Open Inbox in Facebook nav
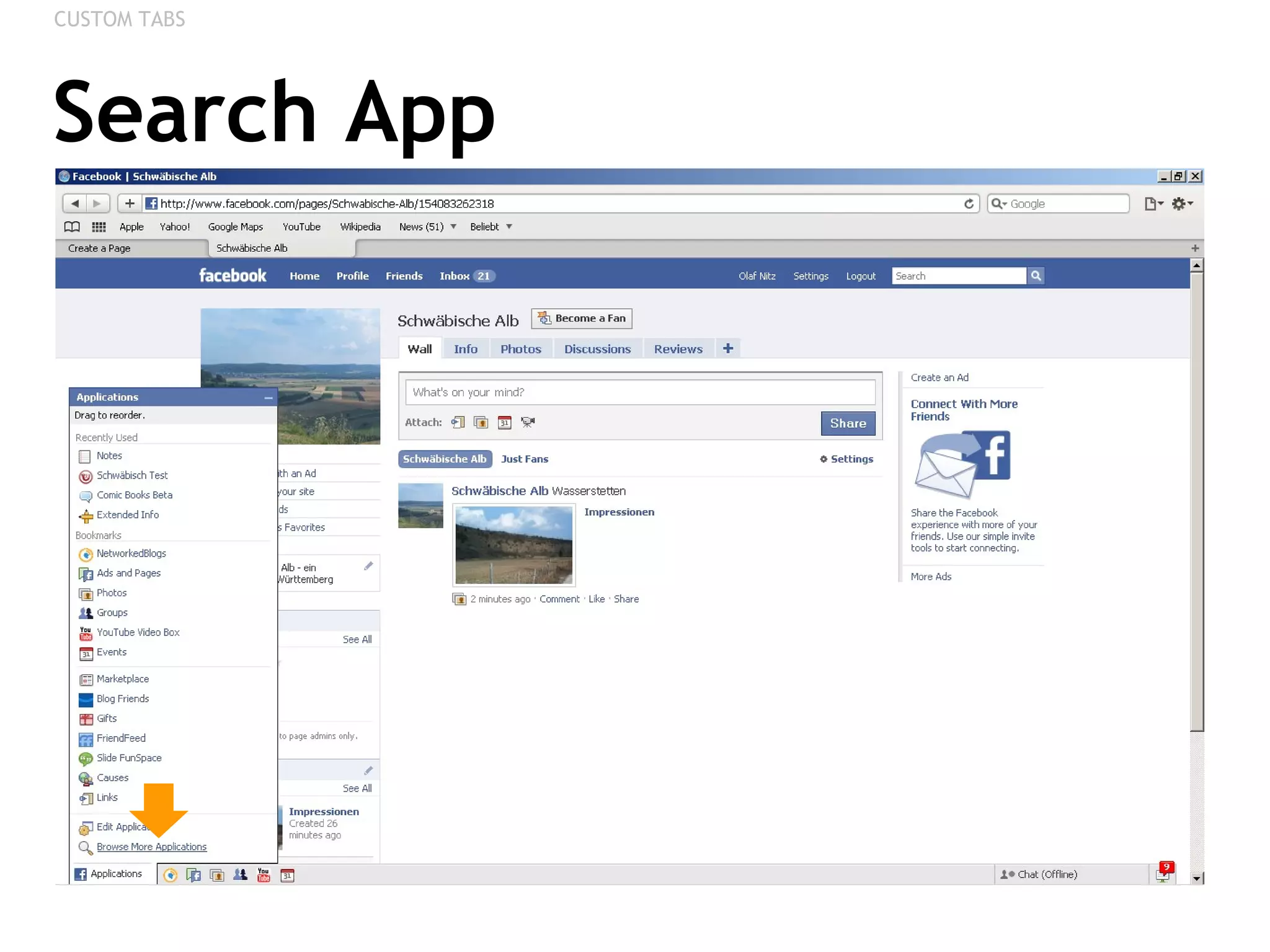The height and width of the screenshot is (952, 1270). point(467,276)
